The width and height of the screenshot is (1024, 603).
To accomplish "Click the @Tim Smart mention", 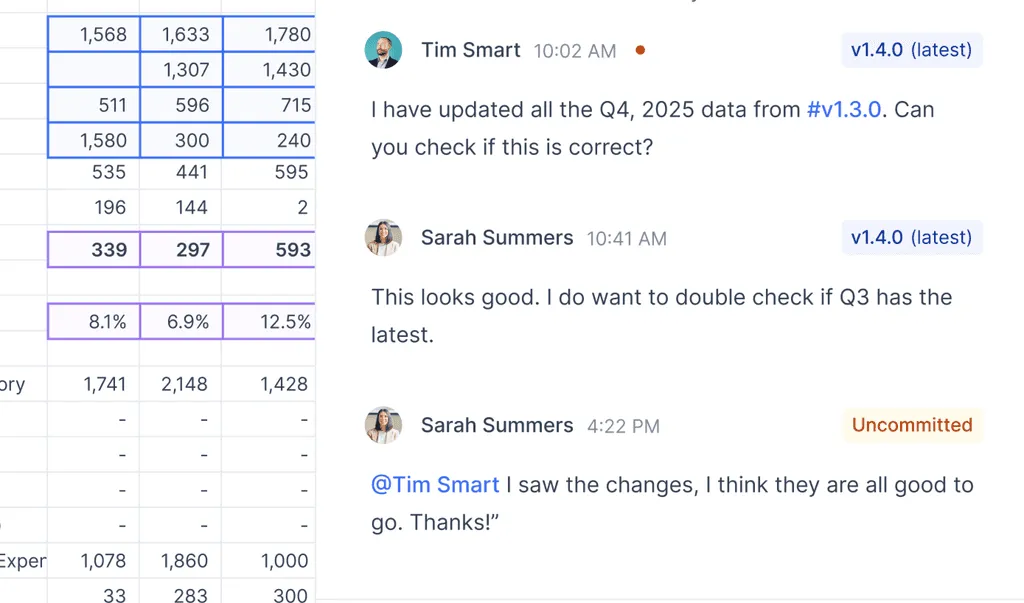I will pyautogui.click(x=435, y=485).
